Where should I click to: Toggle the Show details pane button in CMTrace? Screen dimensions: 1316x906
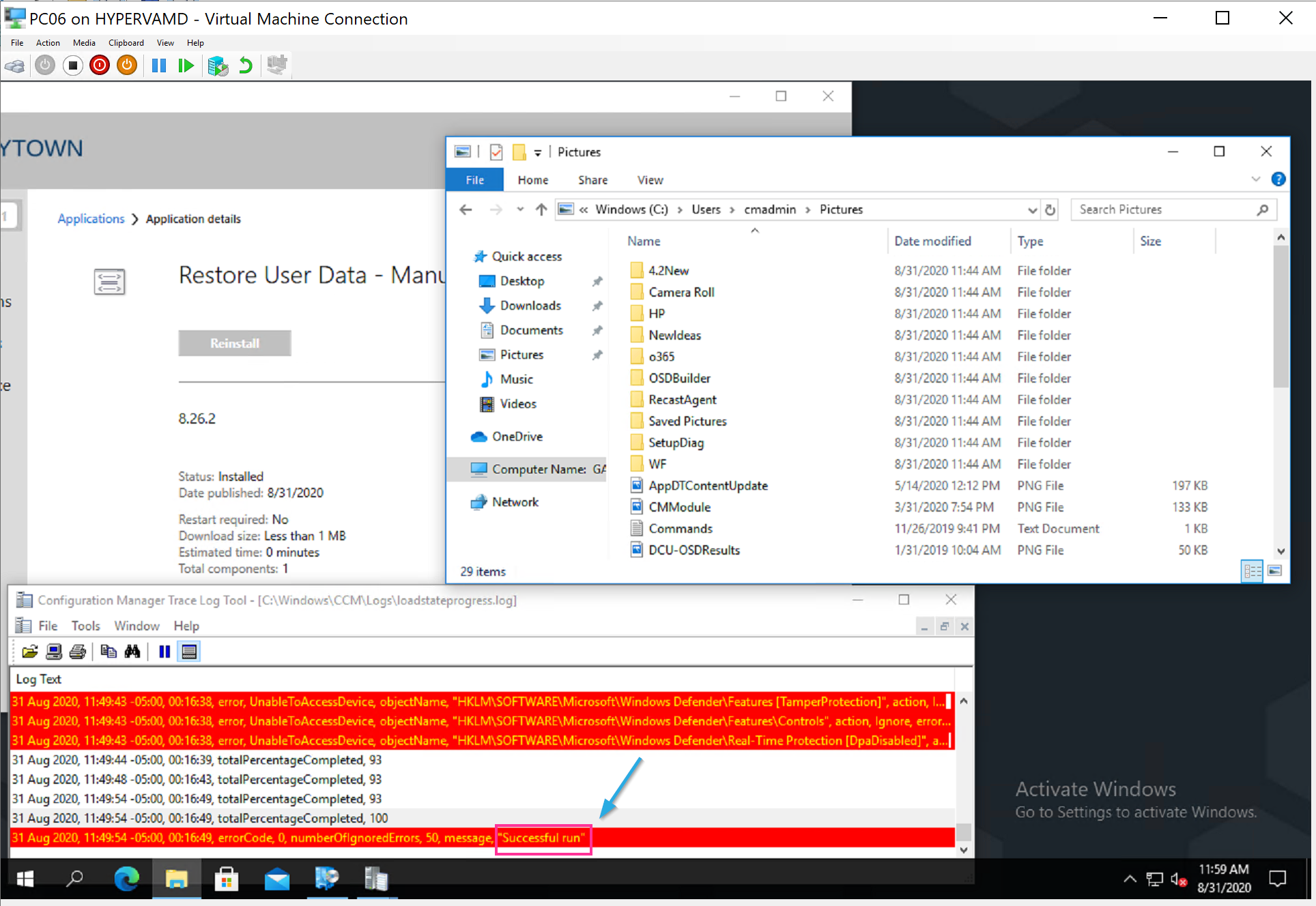click(189, 652)
